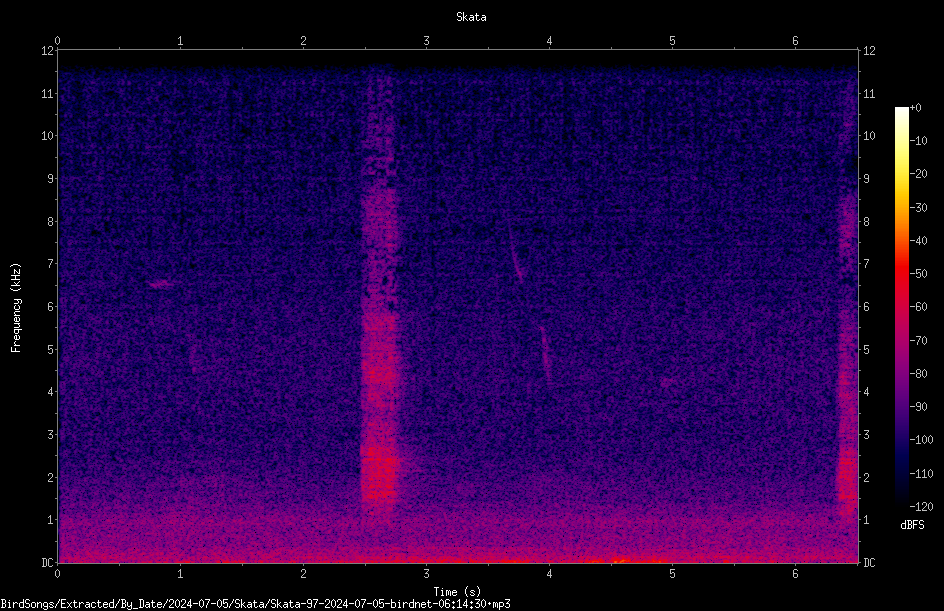The width and height of the screenshot is (944, 611).
Task: Click the "-100" value on the color scale
Action: 921,440
